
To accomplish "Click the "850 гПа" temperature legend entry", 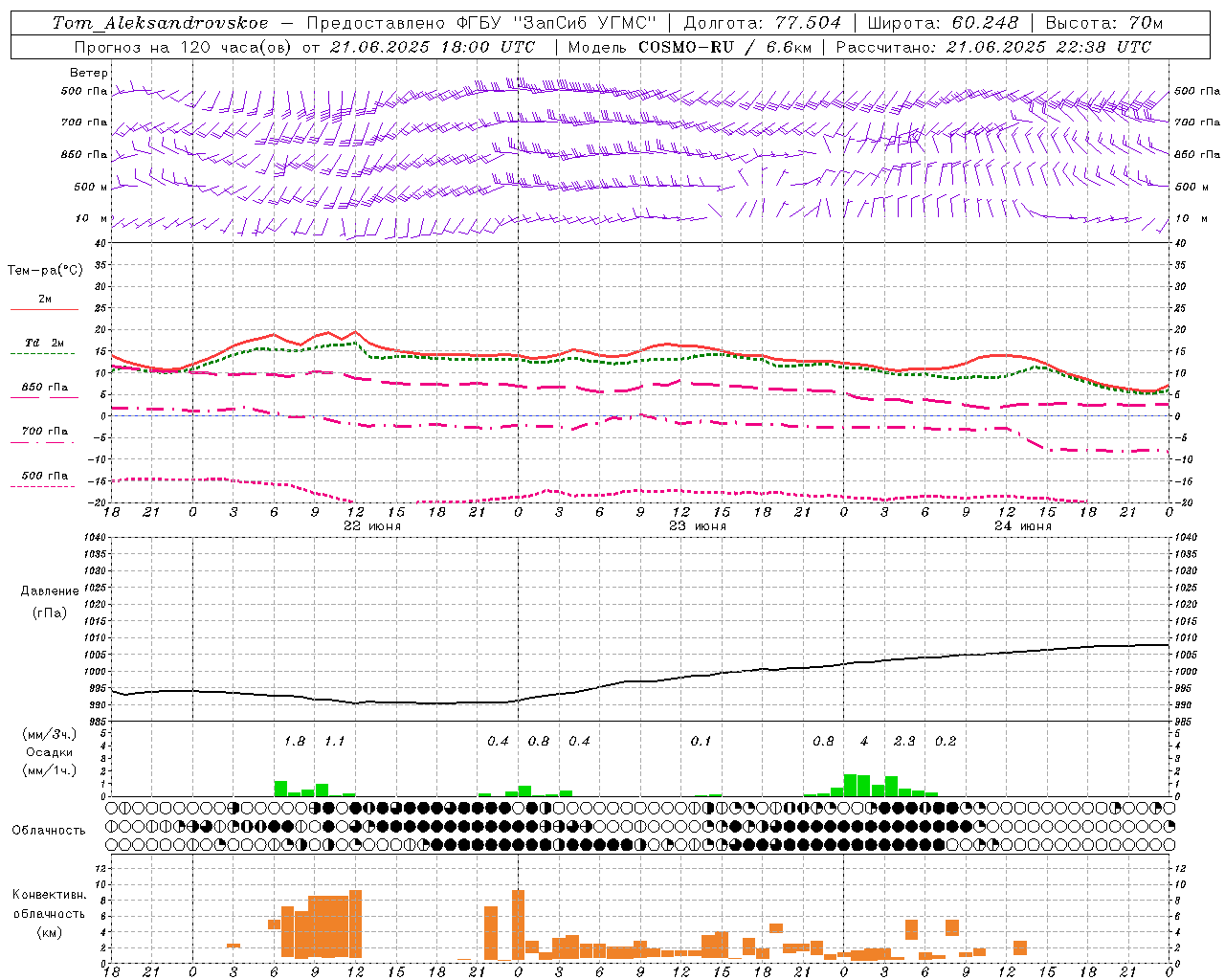I will (x=44, y=387).
